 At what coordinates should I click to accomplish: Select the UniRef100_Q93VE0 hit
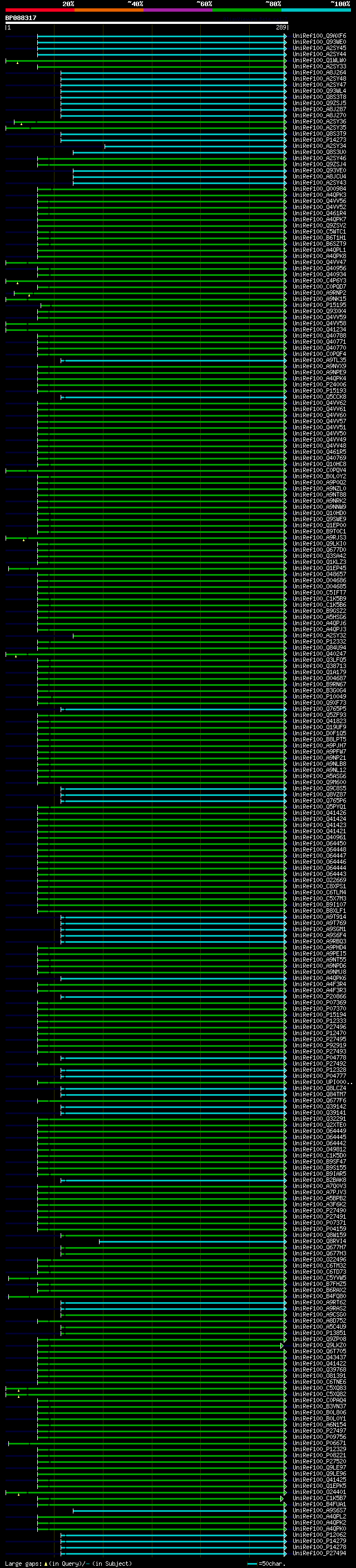(319, 170)
